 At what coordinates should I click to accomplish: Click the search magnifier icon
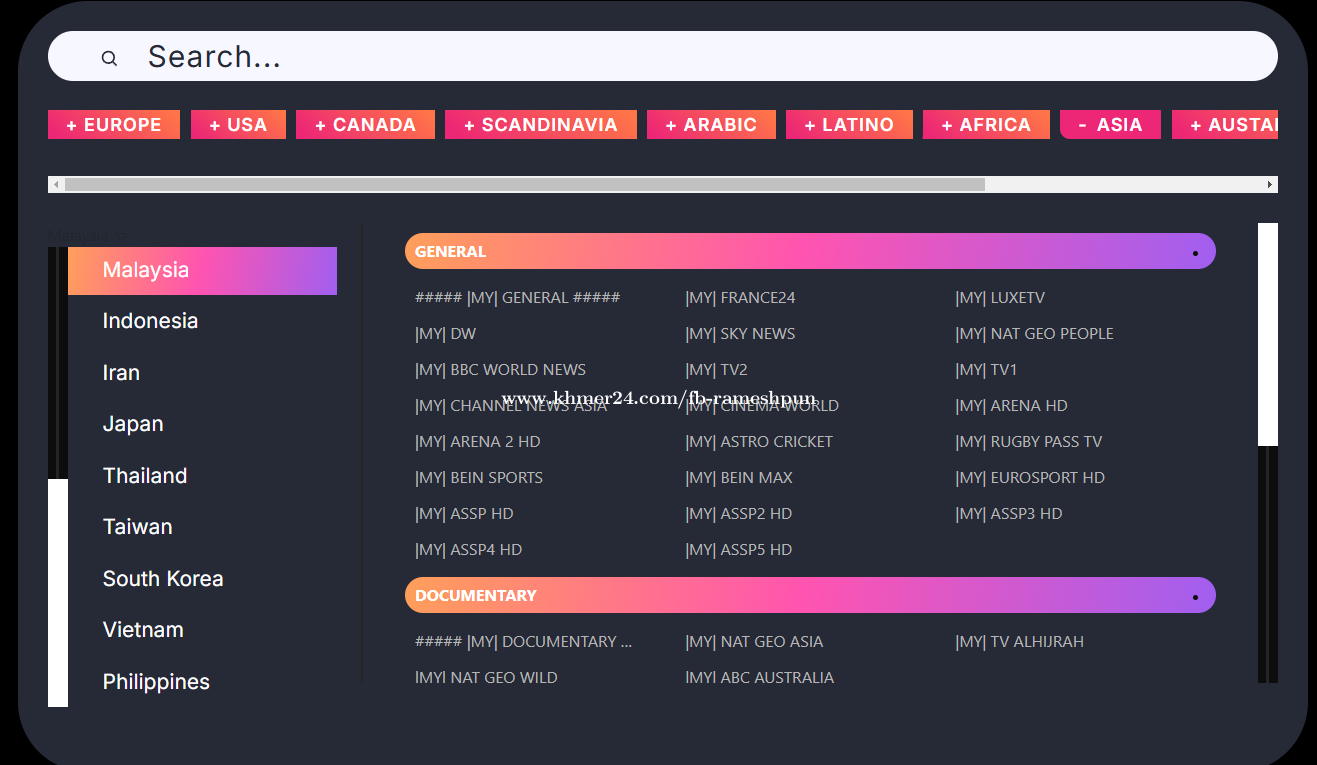pyautogui.click(x=109, y=58)
